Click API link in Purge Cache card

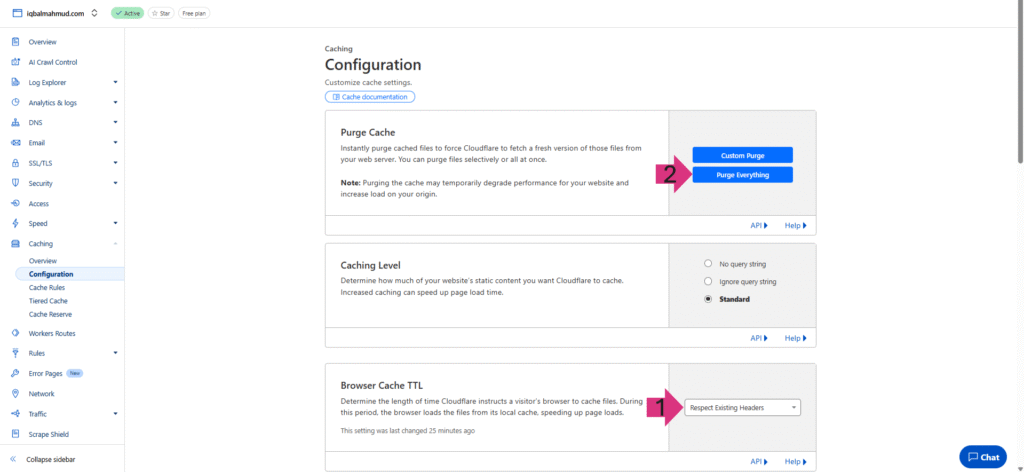coord(759,225)
